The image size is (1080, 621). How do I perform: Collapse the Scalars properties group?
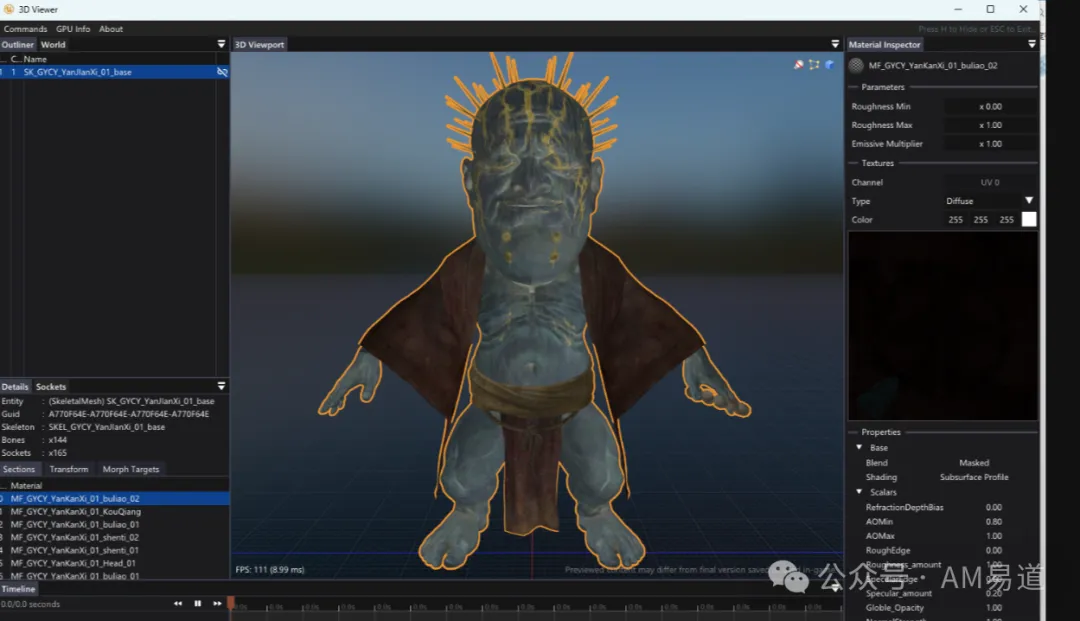[x=859, y=492]
